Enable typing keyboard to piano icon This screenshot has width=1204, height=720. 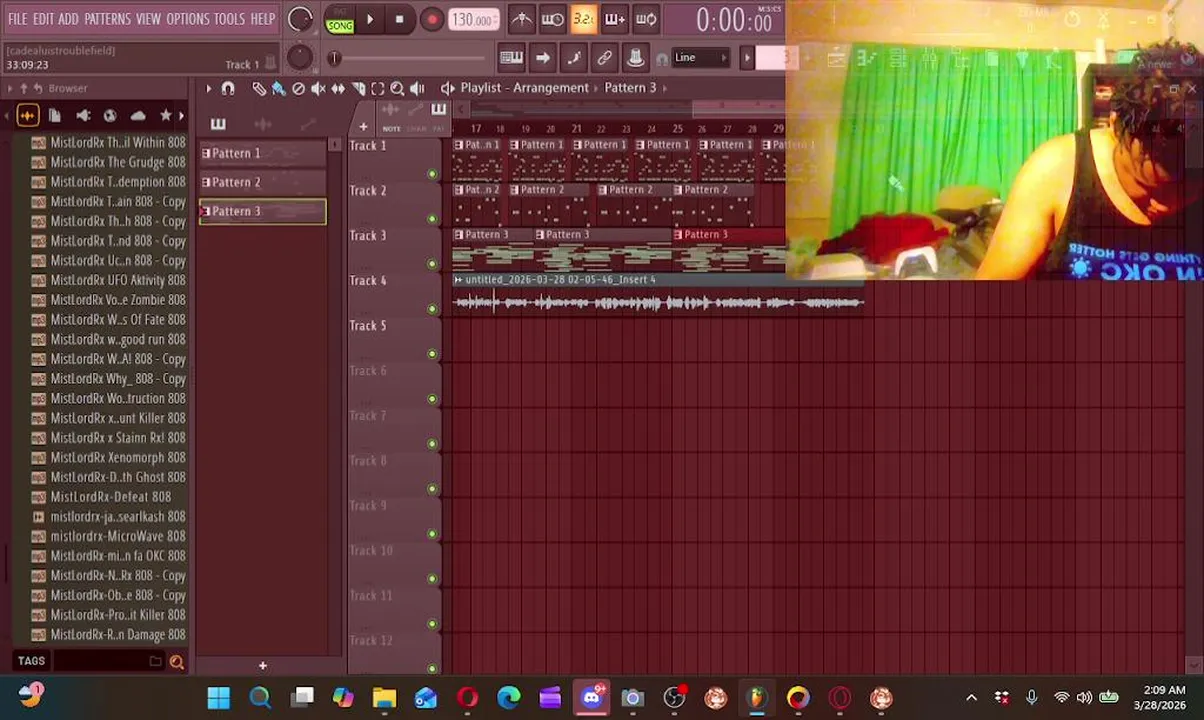511,58
